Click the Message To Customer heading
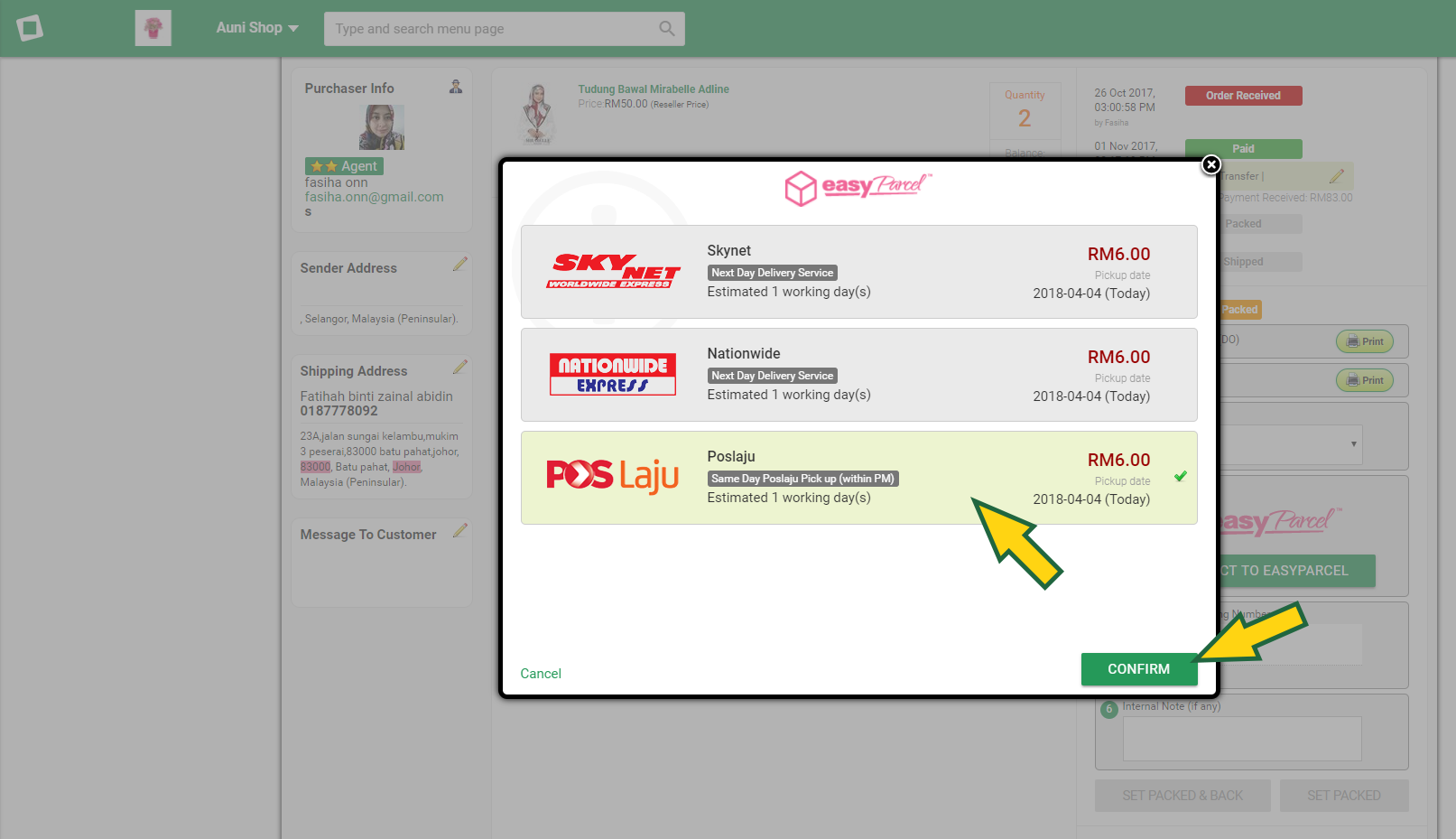 coord(368,535)
